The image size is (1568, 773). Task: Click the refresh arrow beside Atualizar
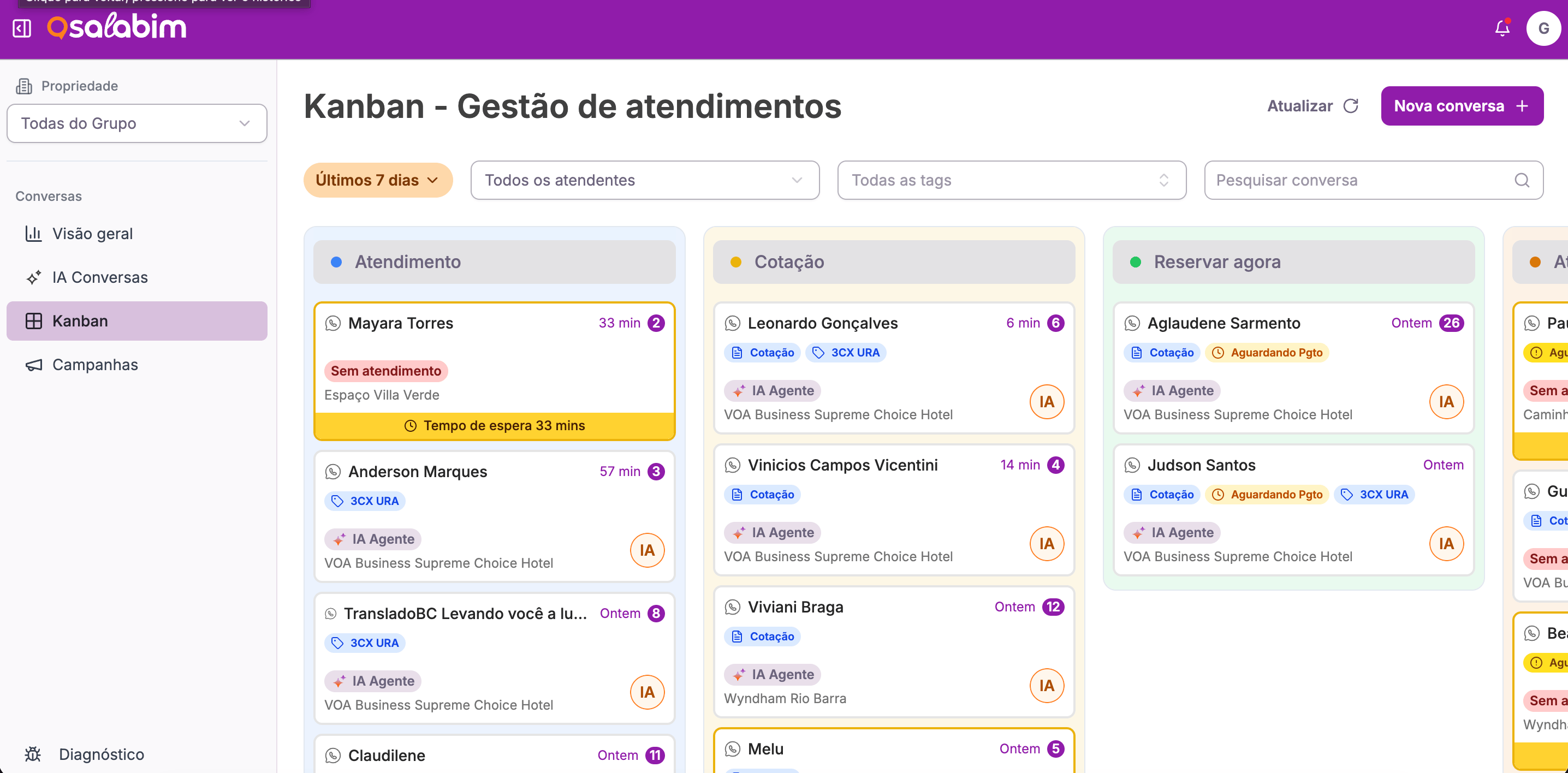click(1351, 106)
